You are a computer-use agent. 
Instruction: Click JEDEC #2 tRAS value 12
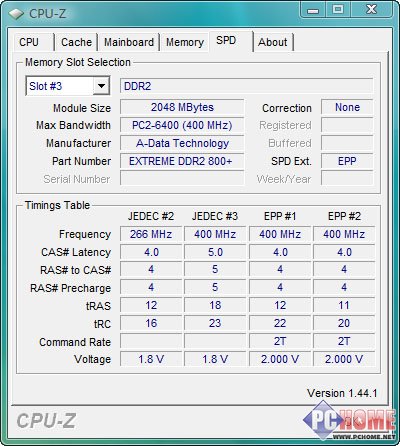(151, 305)
